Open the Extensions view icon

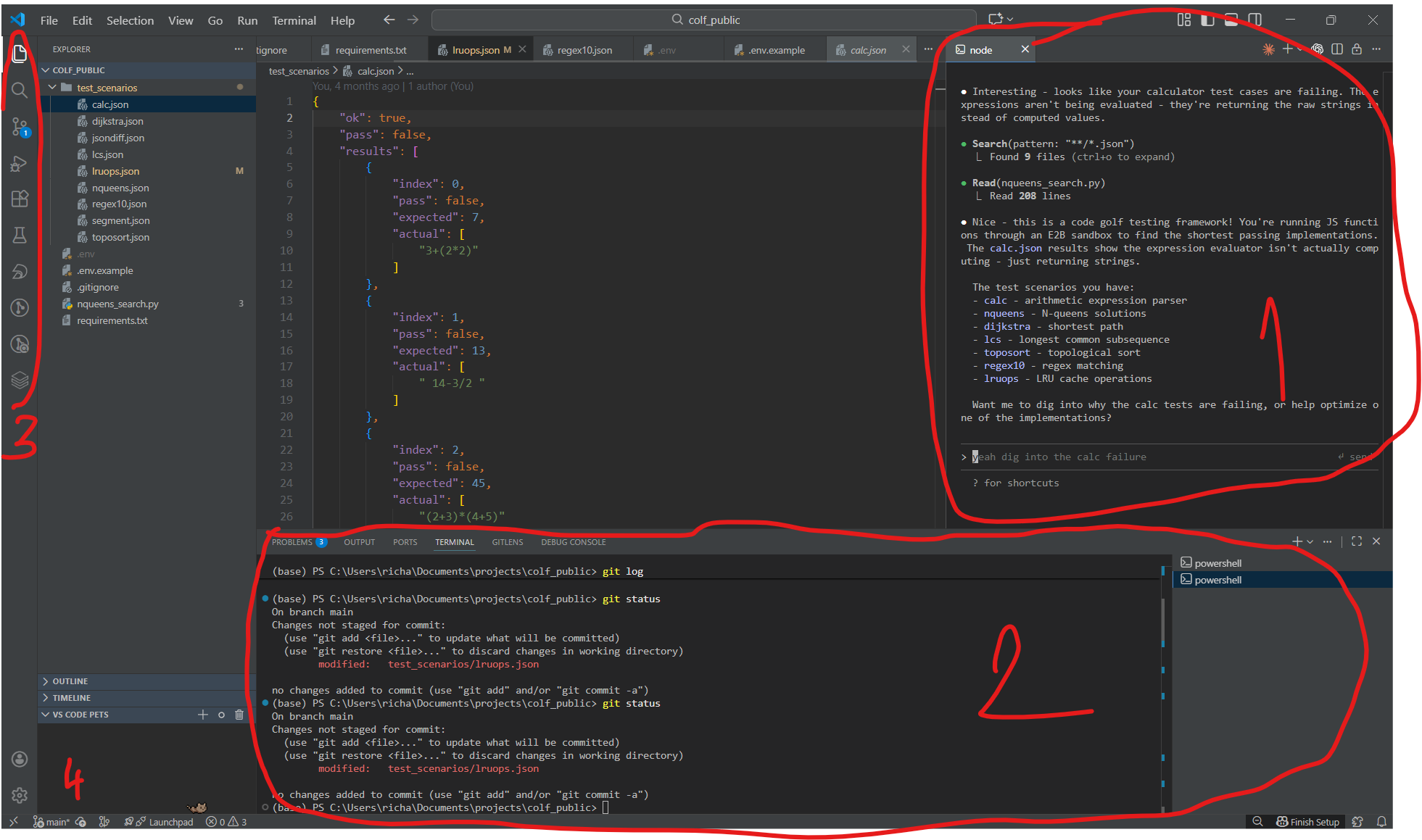[x=20, y=199]
